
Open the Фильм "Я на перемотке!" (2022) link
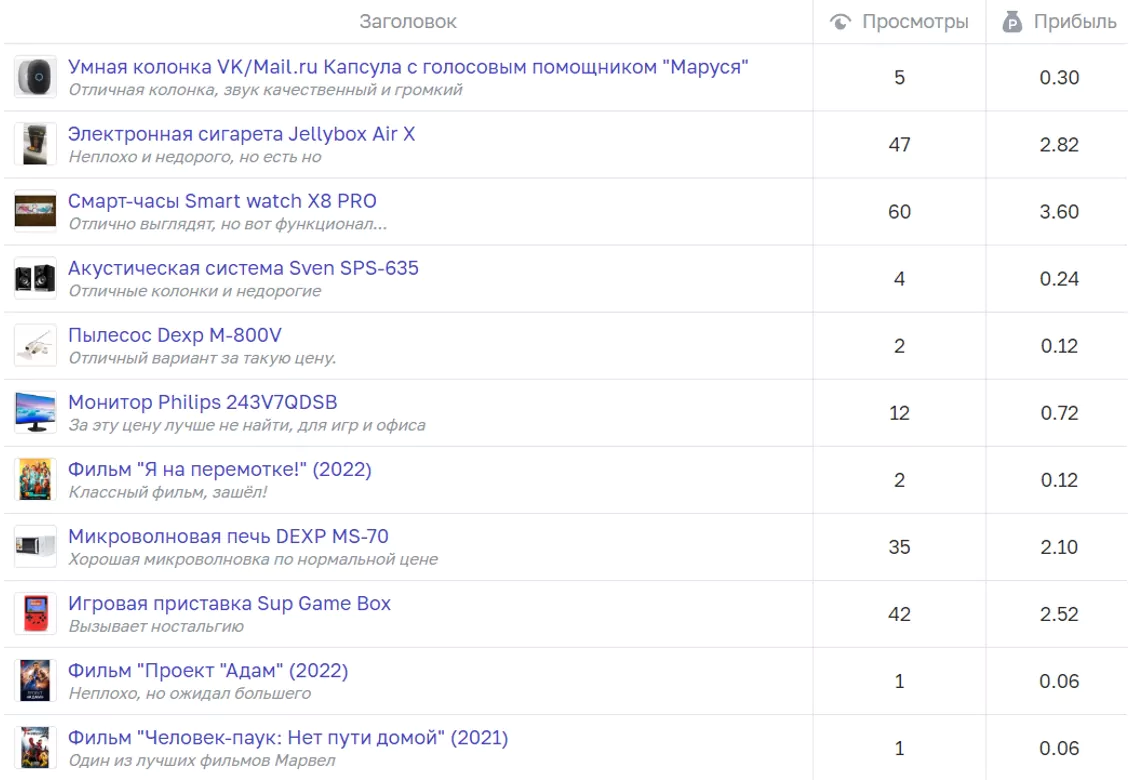(220, 469)
